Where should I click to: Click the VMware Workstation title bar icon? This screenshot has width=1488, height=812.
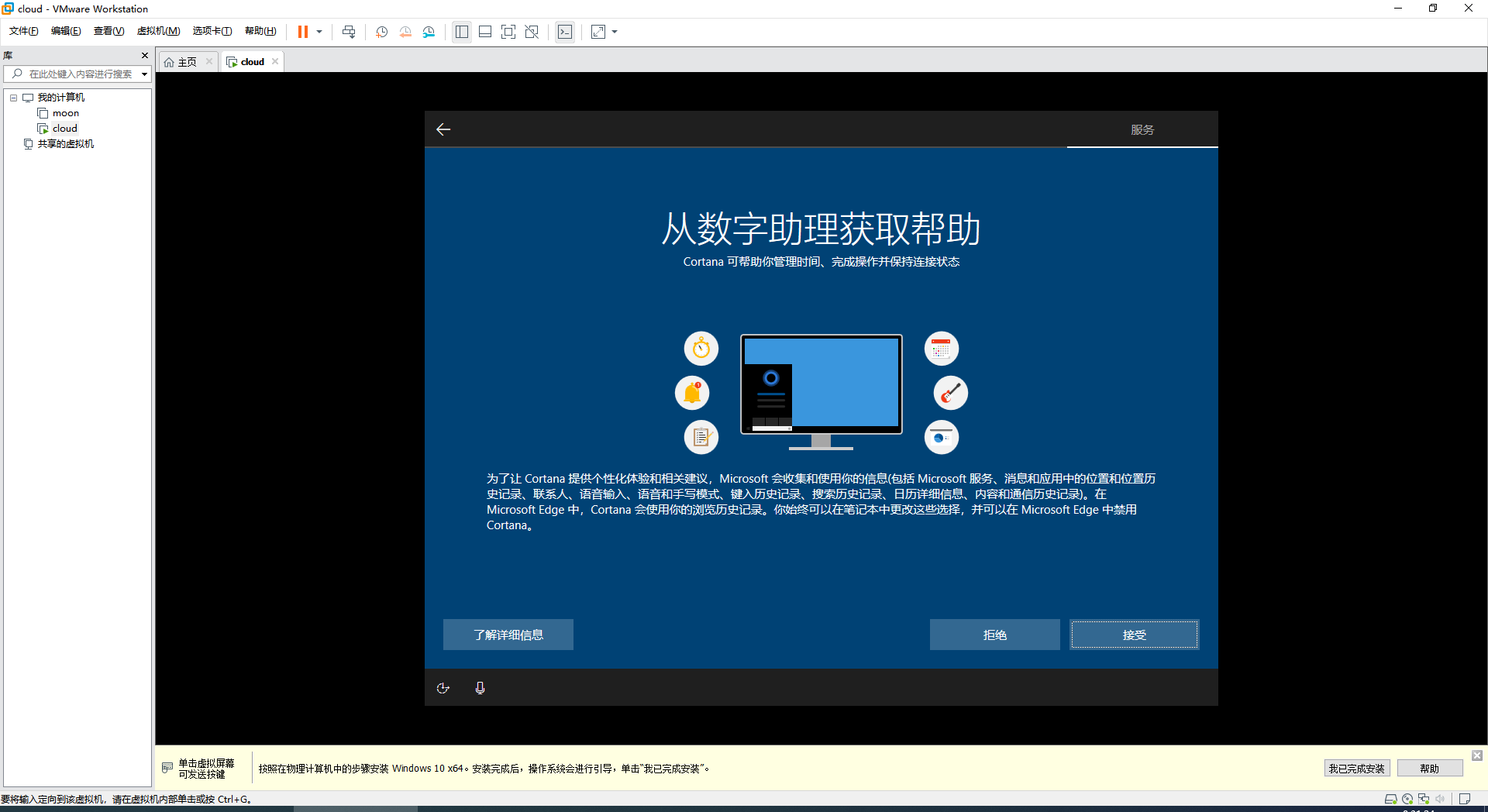tap(9, 9)
